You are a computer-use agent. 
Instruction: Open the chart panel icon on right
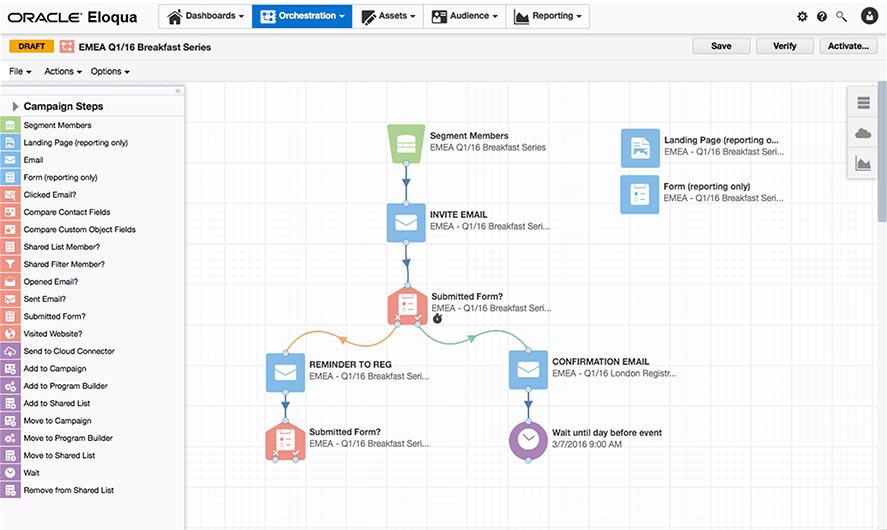pyautogui.click(x=863, y=164)
